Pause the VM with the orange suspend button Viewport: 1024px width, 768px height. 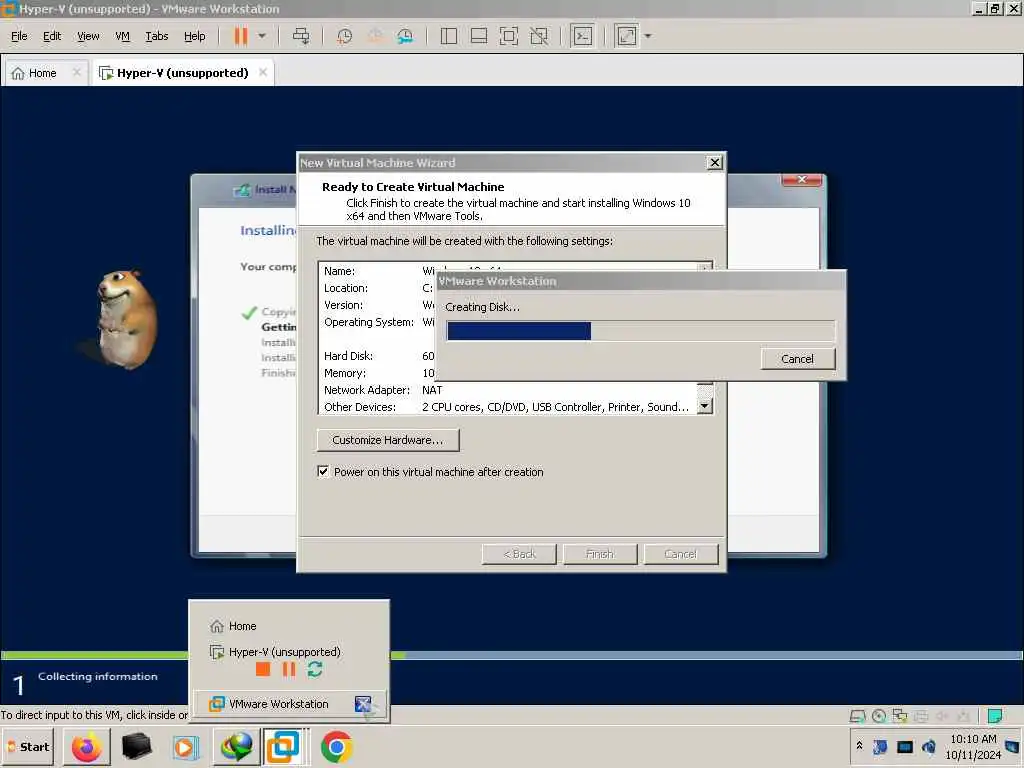pyautogui.click(x=241, y=36)
